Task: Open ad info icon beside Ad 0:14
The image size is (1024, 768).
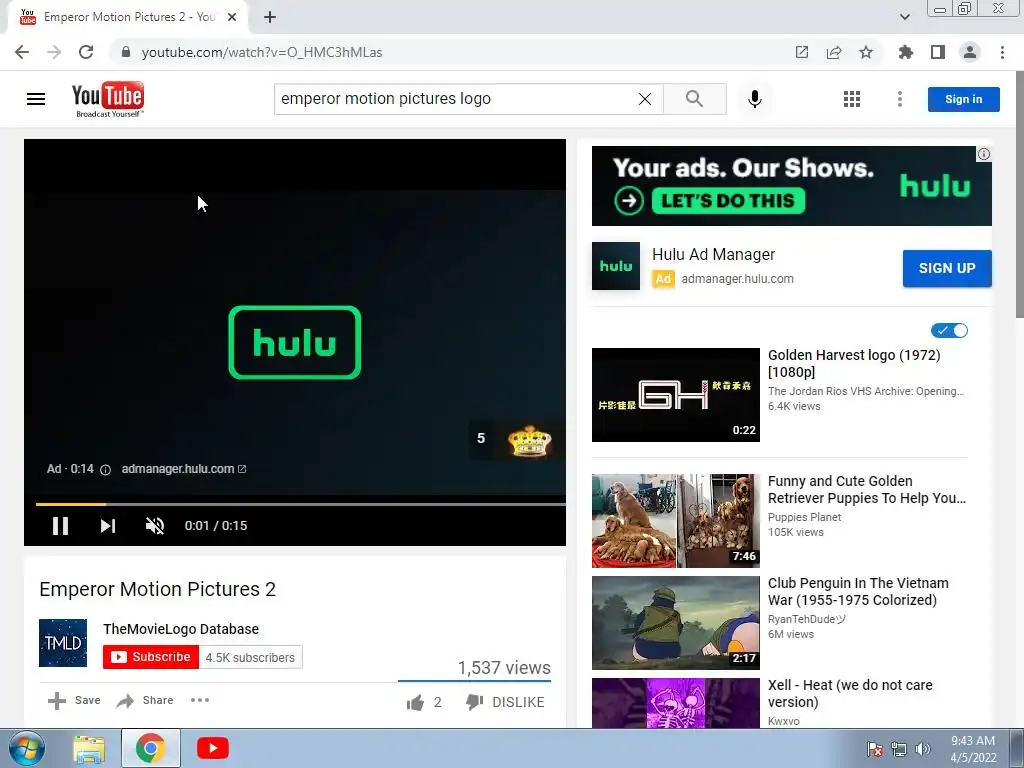Action: coord(105,470)
